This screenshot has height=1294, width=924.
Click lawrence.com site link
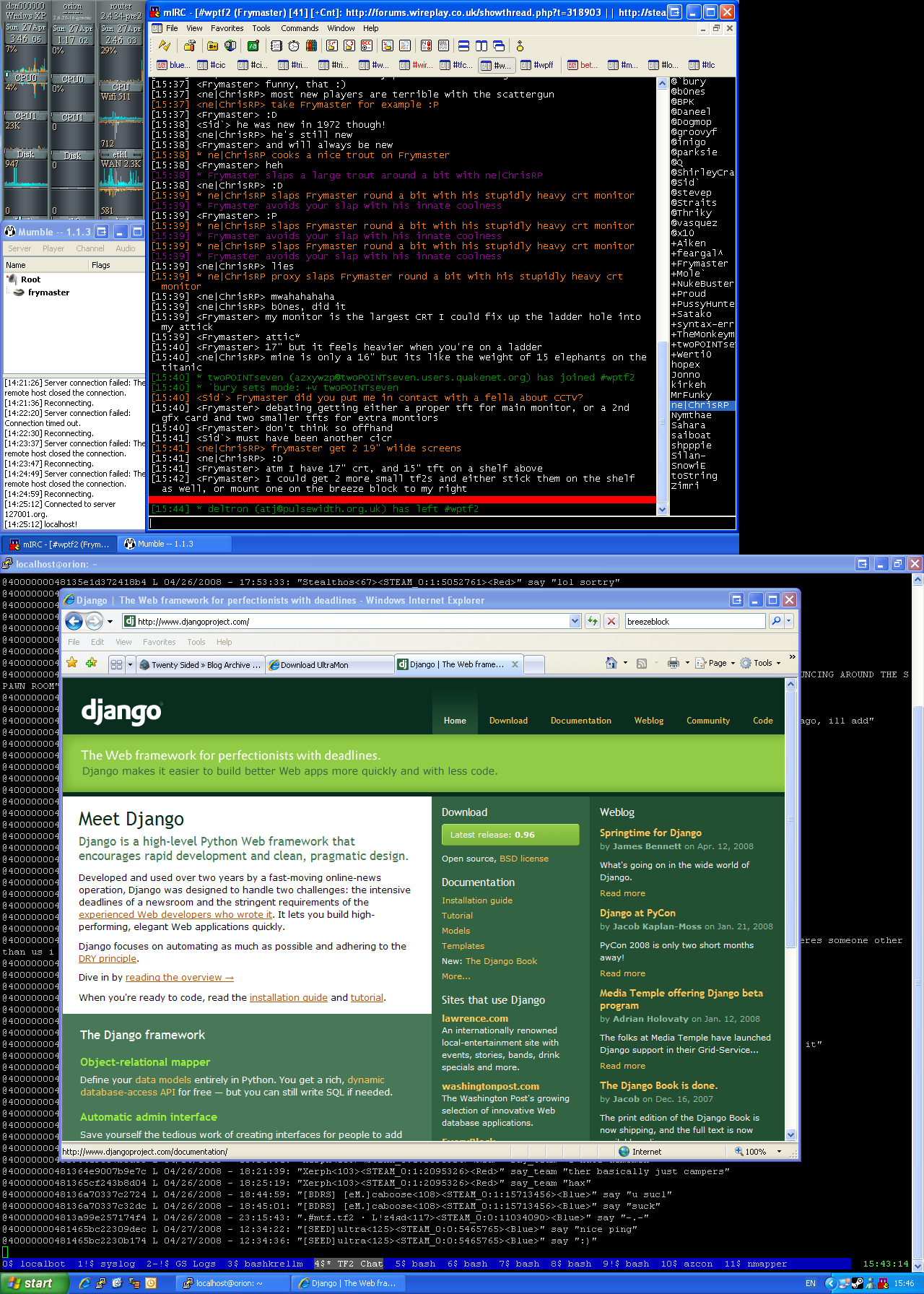pyautogui.click(x=475, y=1018)
